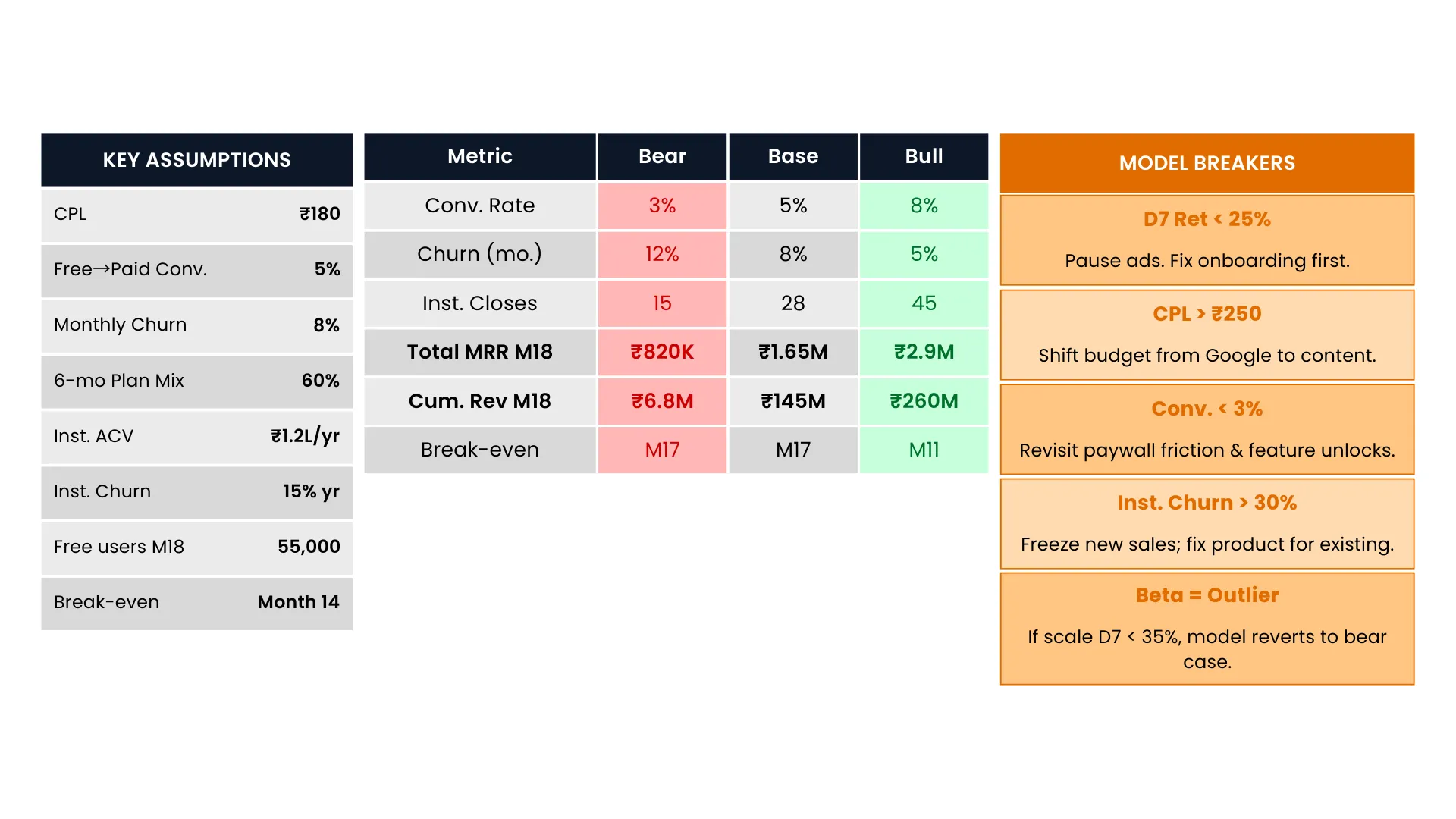Click the Bull column header
The height and width of the screenshot is (819, 1456).
tap(924, 156)
